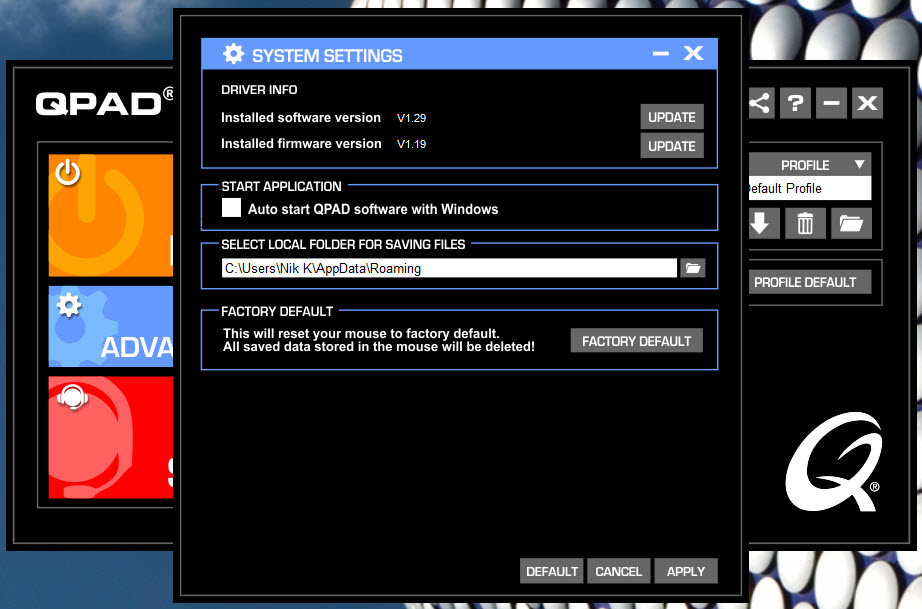Reset mouse with the Factory Default button
The image size is (922, 609).
point(636,340)
